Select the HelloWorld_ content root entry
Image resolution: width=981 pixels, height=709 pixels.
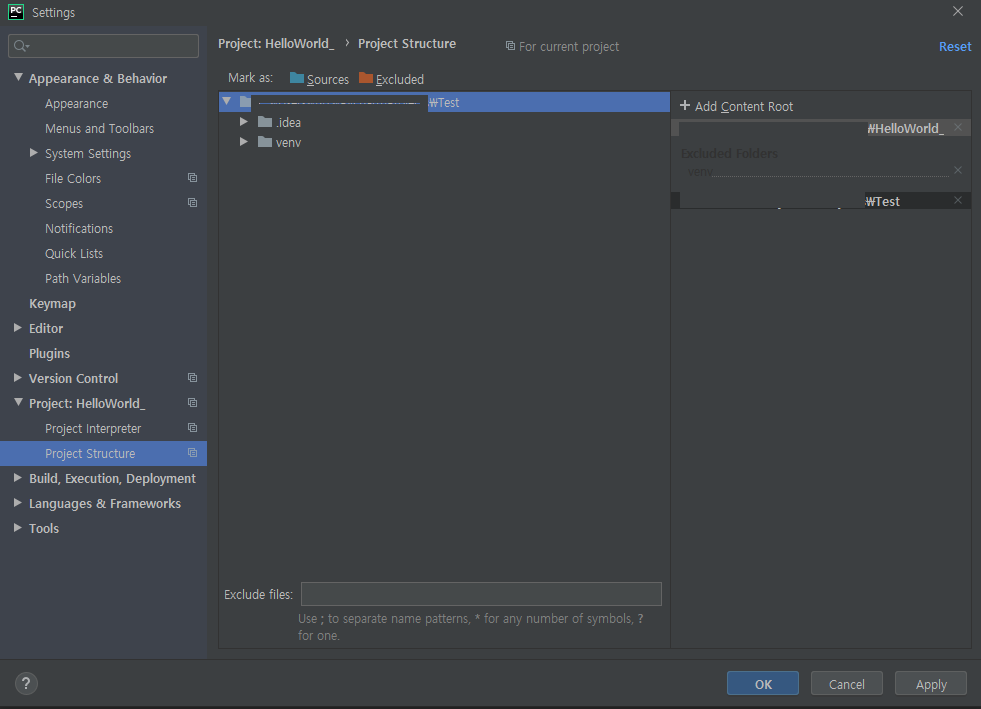click(821, 128)
